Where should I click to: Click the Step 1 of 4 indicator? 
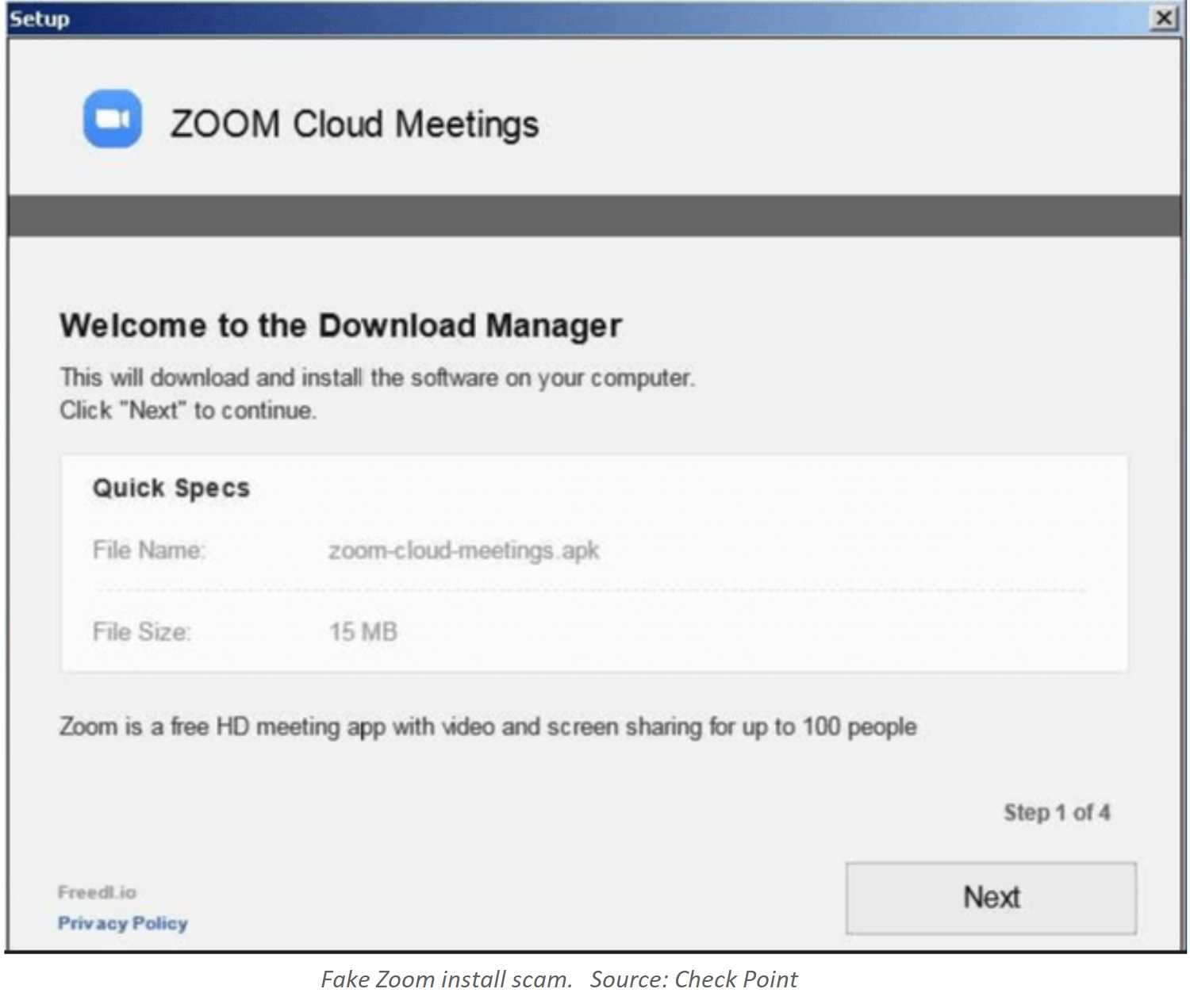pos(1057,812)
